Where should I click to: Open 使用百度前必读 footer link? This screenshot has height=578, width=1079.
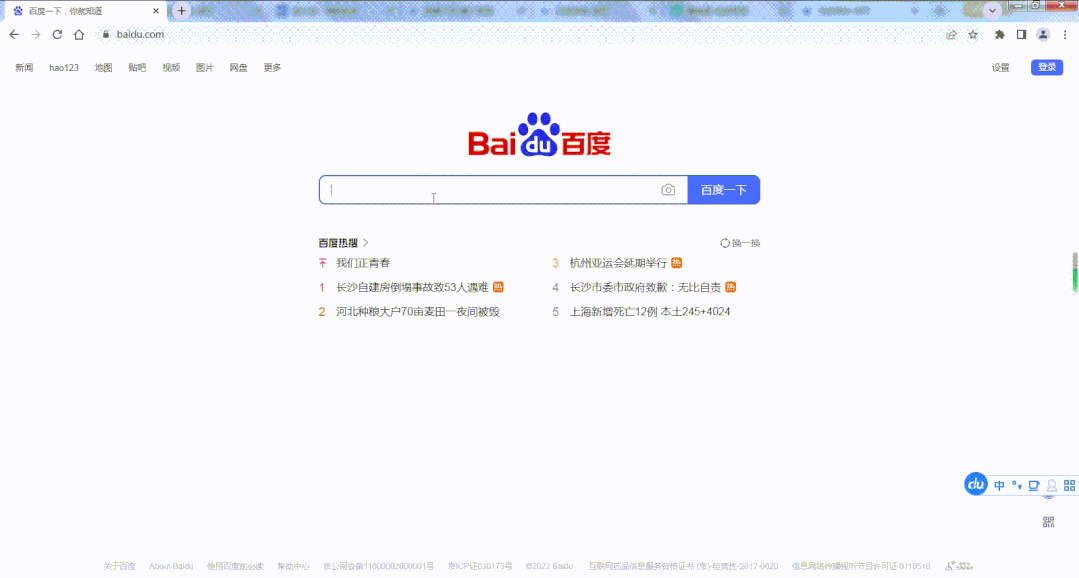(x=235, y=566)
